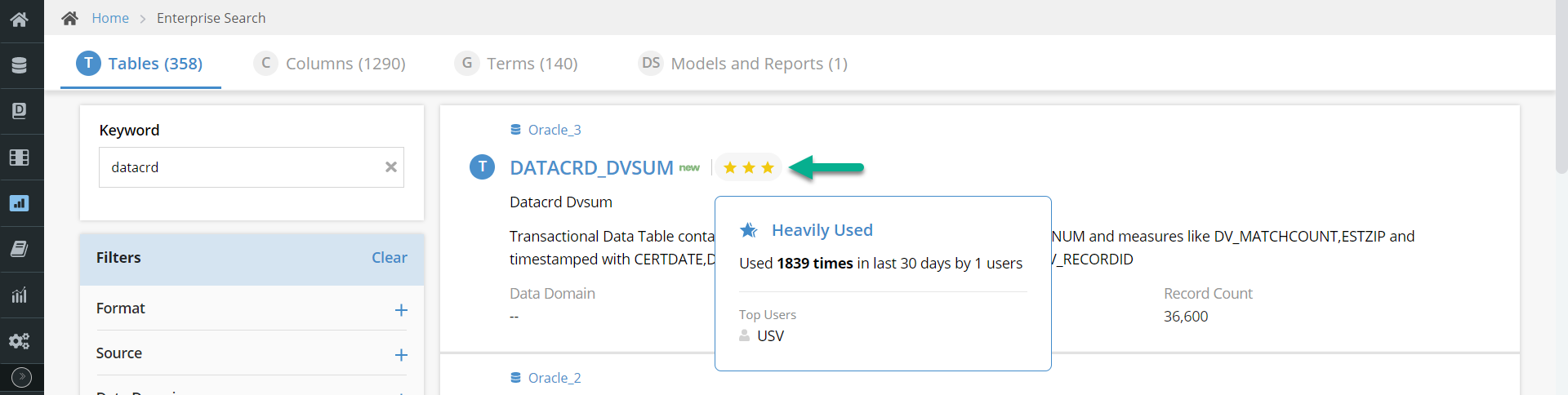Click the Data Domain label
This screenshot has width=1568, height=395.
(x=552, y=294)
